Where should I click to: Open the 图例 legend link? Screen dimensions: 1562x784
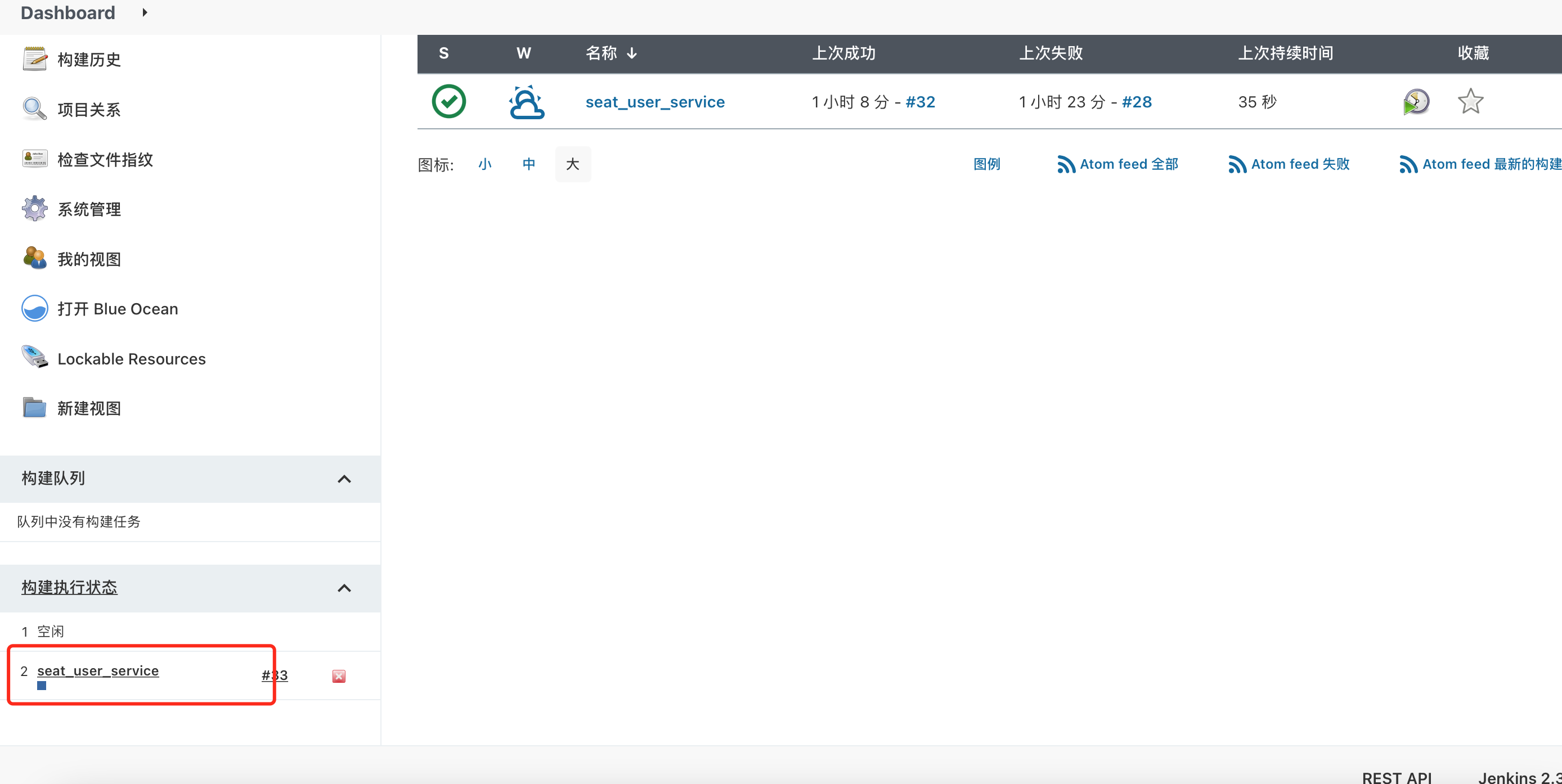tap(986, 164)
